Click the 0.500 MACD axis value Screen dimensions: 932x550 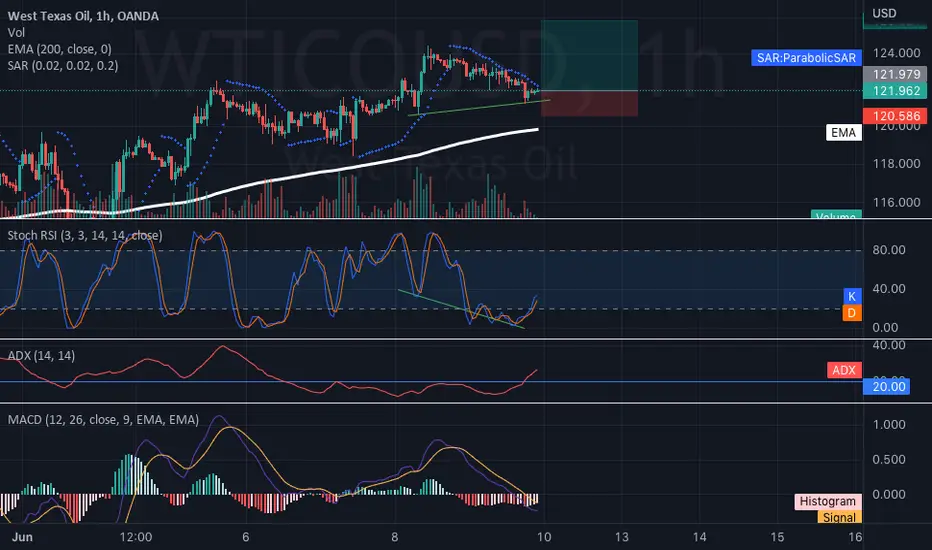click(889, 459)
